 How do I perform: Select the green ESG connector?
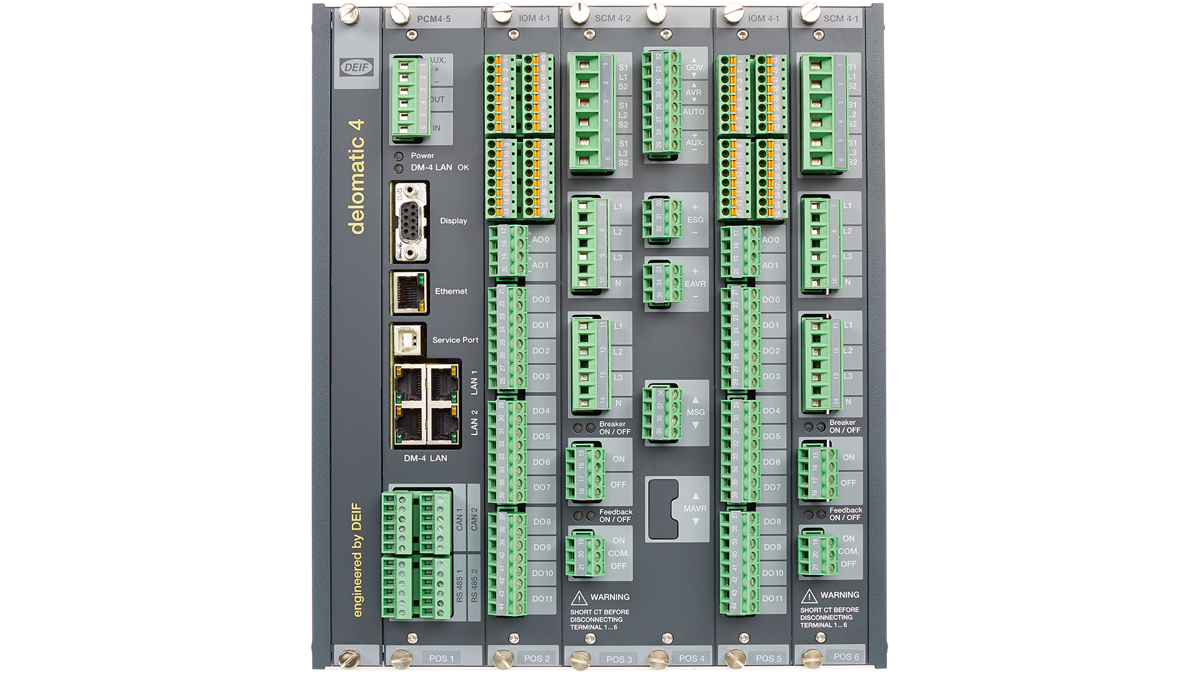click(662, 218)
